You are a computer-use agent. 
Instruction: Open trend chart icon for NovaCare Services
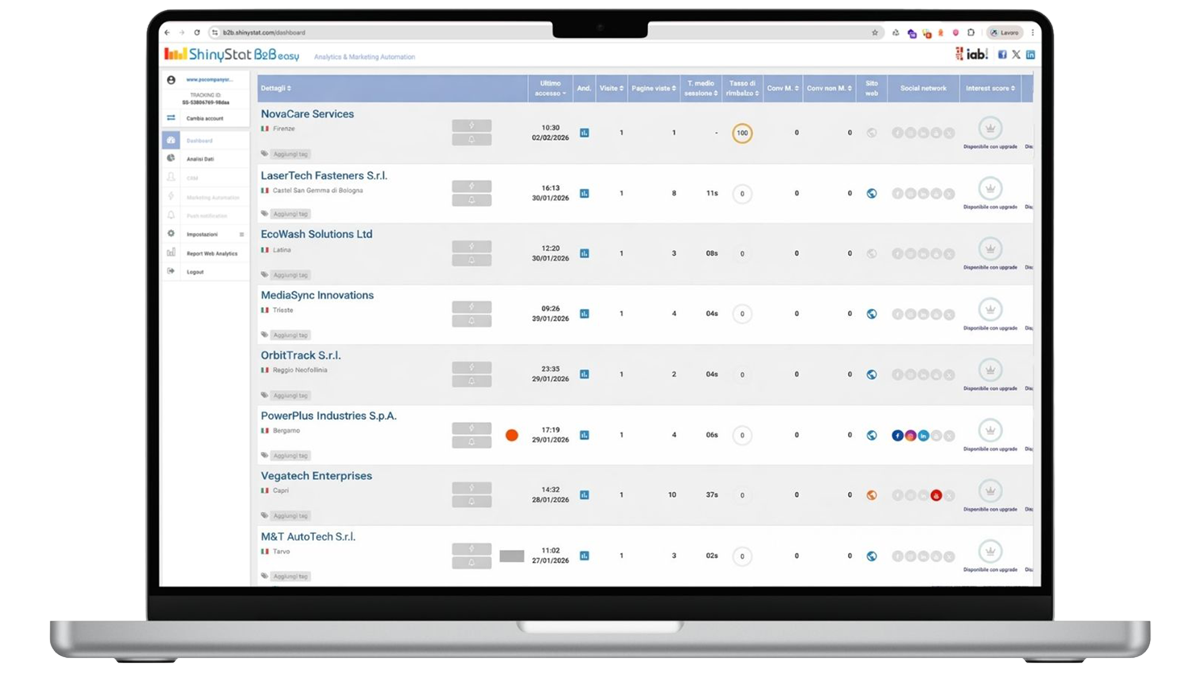pos(584,132)
